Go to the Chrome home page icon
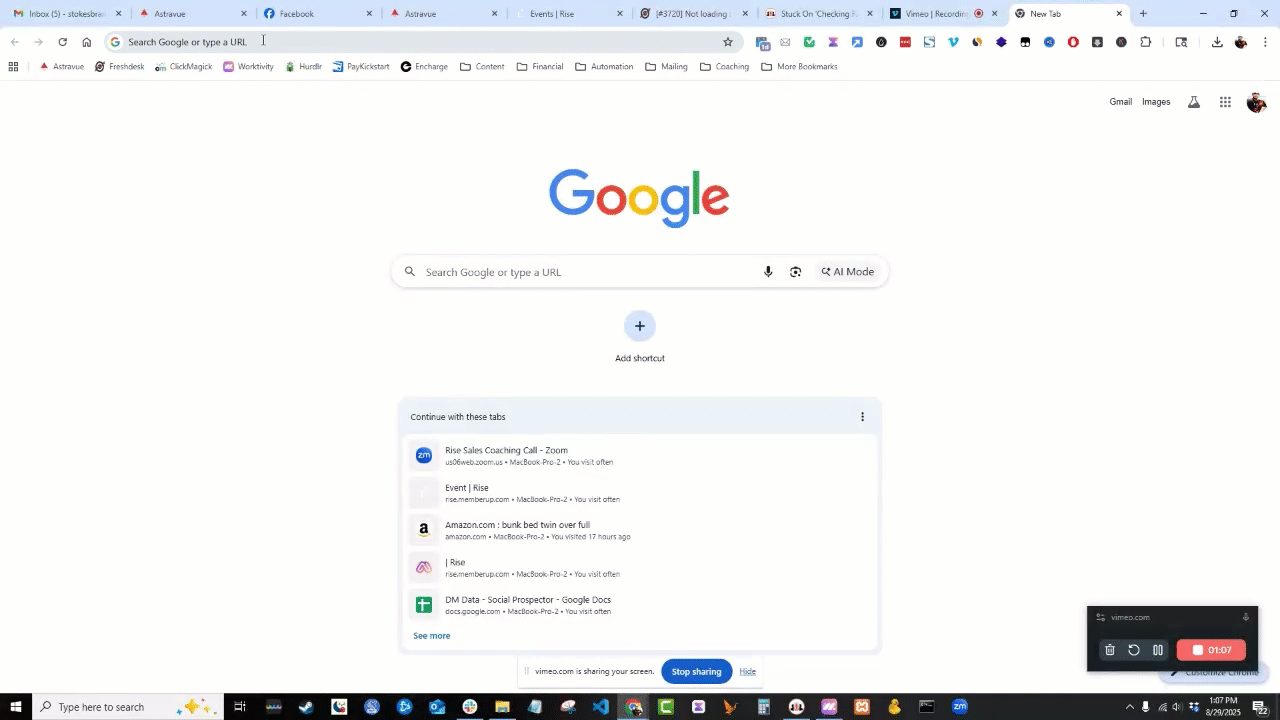The height and width of the screenshot is (720, 1280). click(x=87, y=42)
